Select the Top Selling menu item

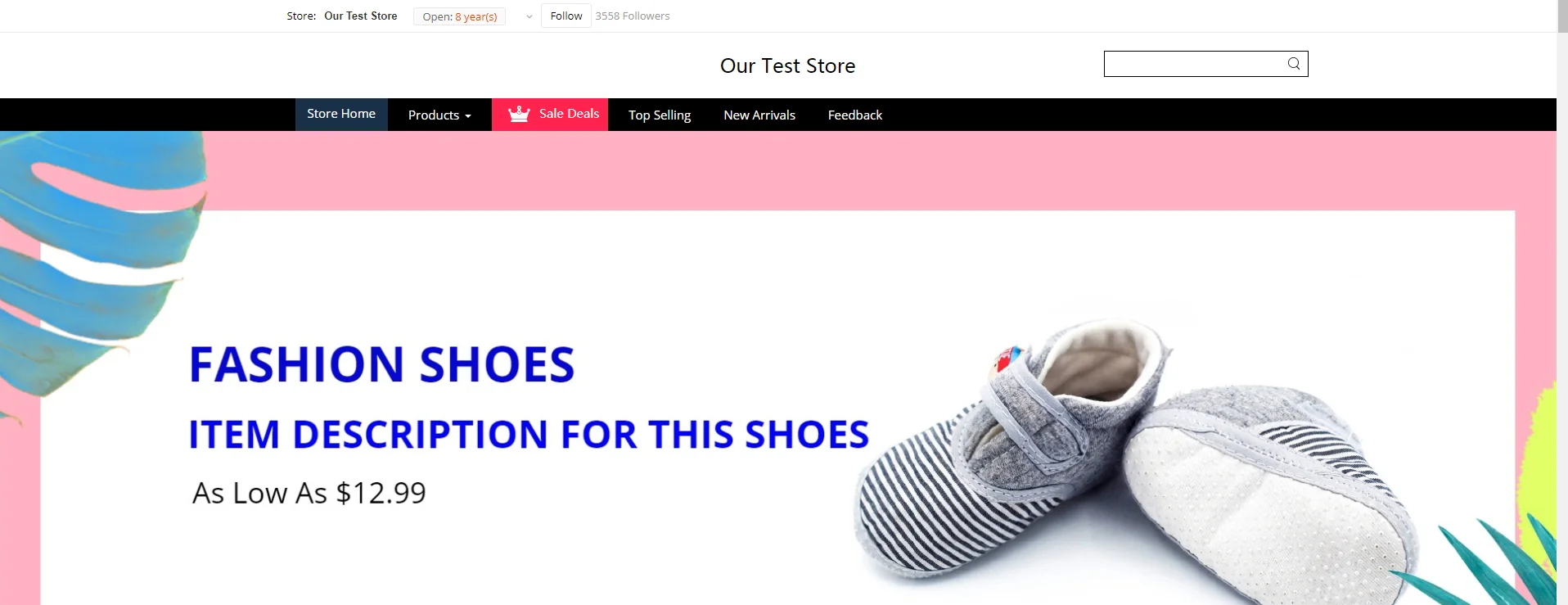click(x=660, y=115)
